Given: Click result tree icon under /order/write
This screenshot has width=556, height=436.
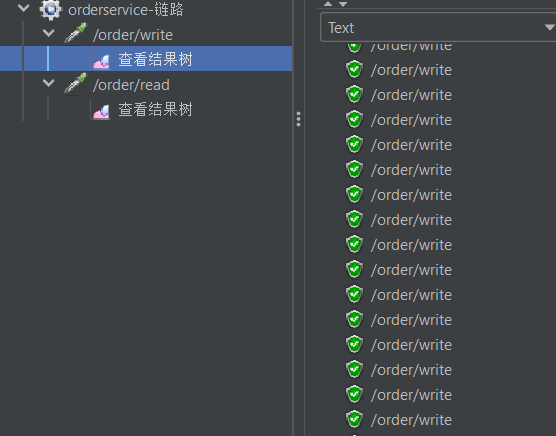Looking at the screenshot, I should click(x=101, y=61).
